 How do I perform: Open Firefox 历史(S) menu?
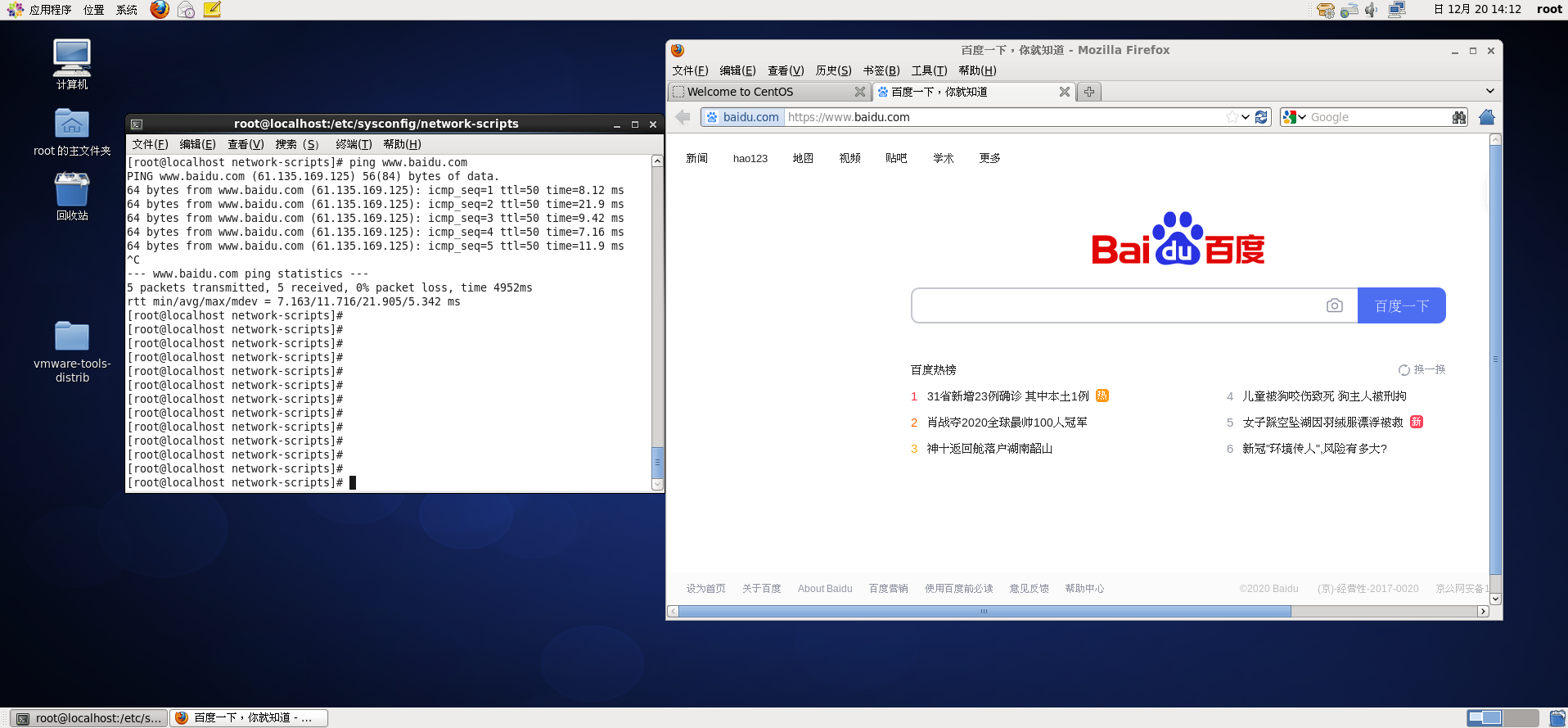pos(833,70)
